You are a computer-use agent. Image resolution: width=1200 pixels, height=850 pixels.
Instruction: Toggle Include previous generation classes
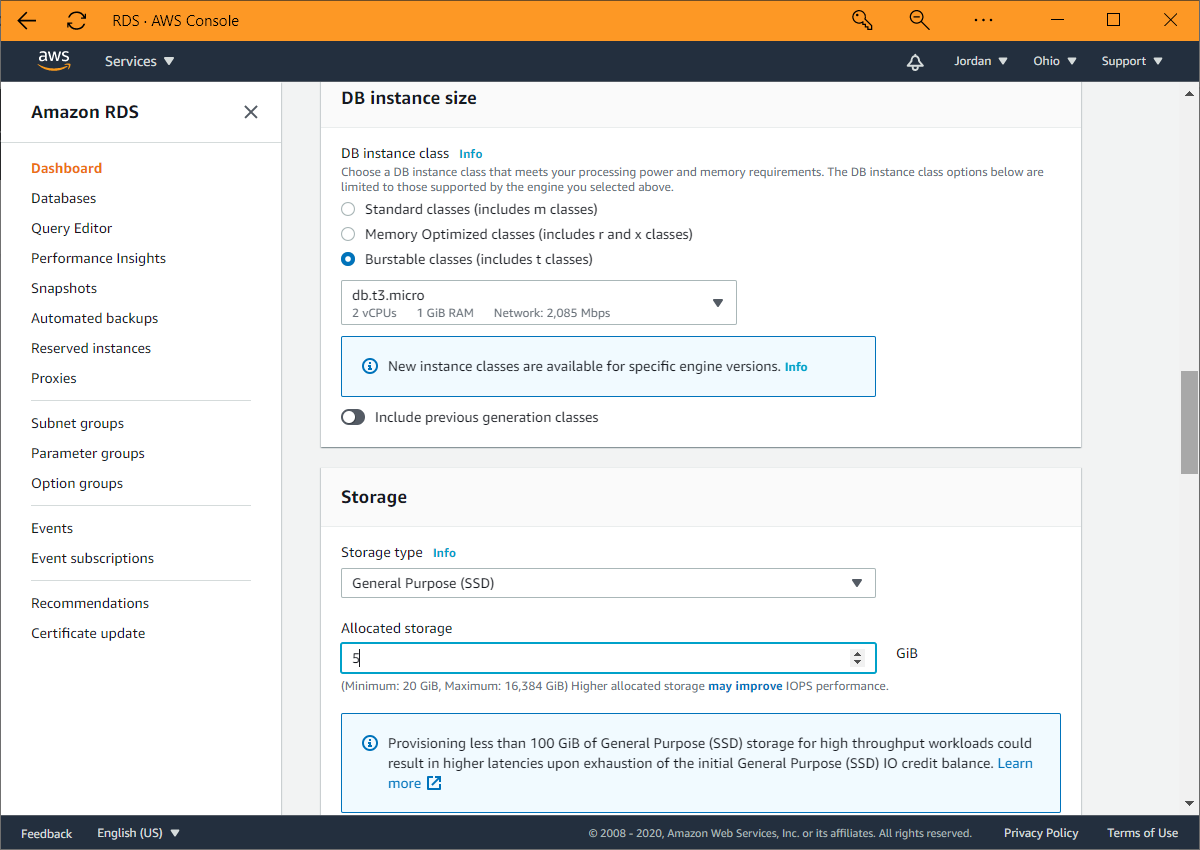coord(353,417)
